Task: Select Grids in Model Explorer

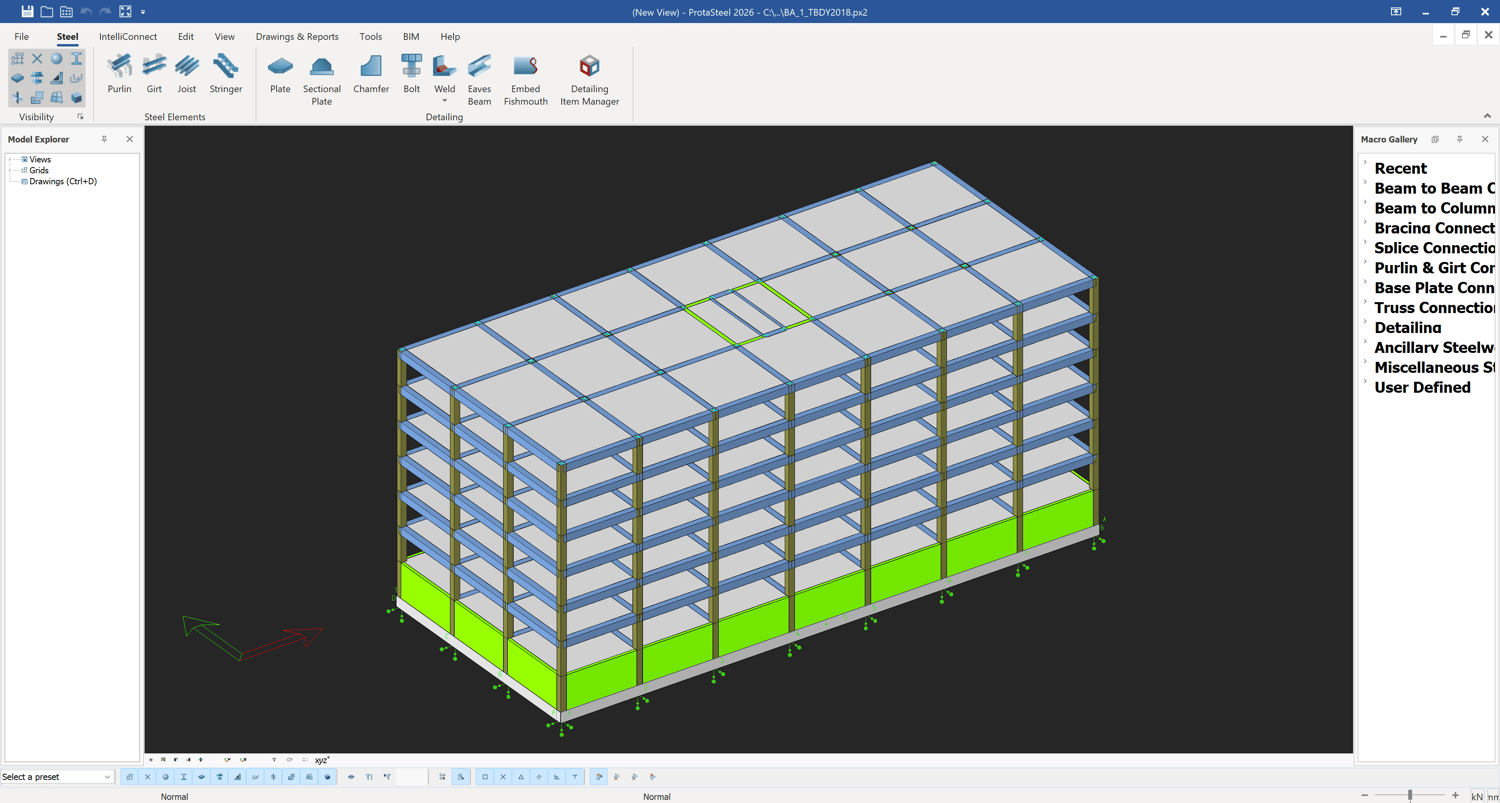Action: [x=39, y=170]
